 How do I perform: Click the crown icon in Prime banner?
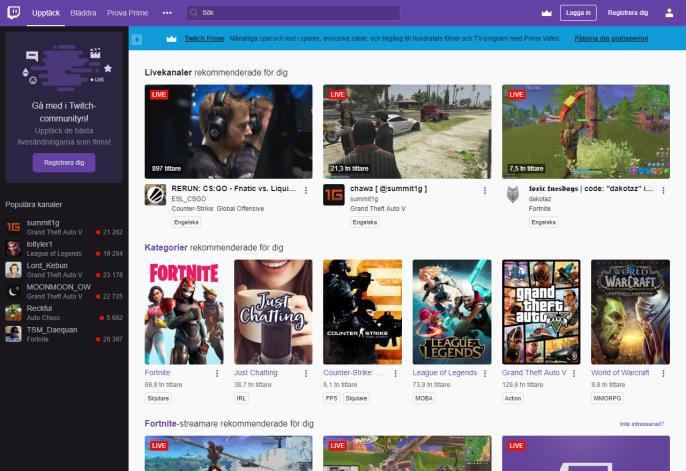(171, 39)
